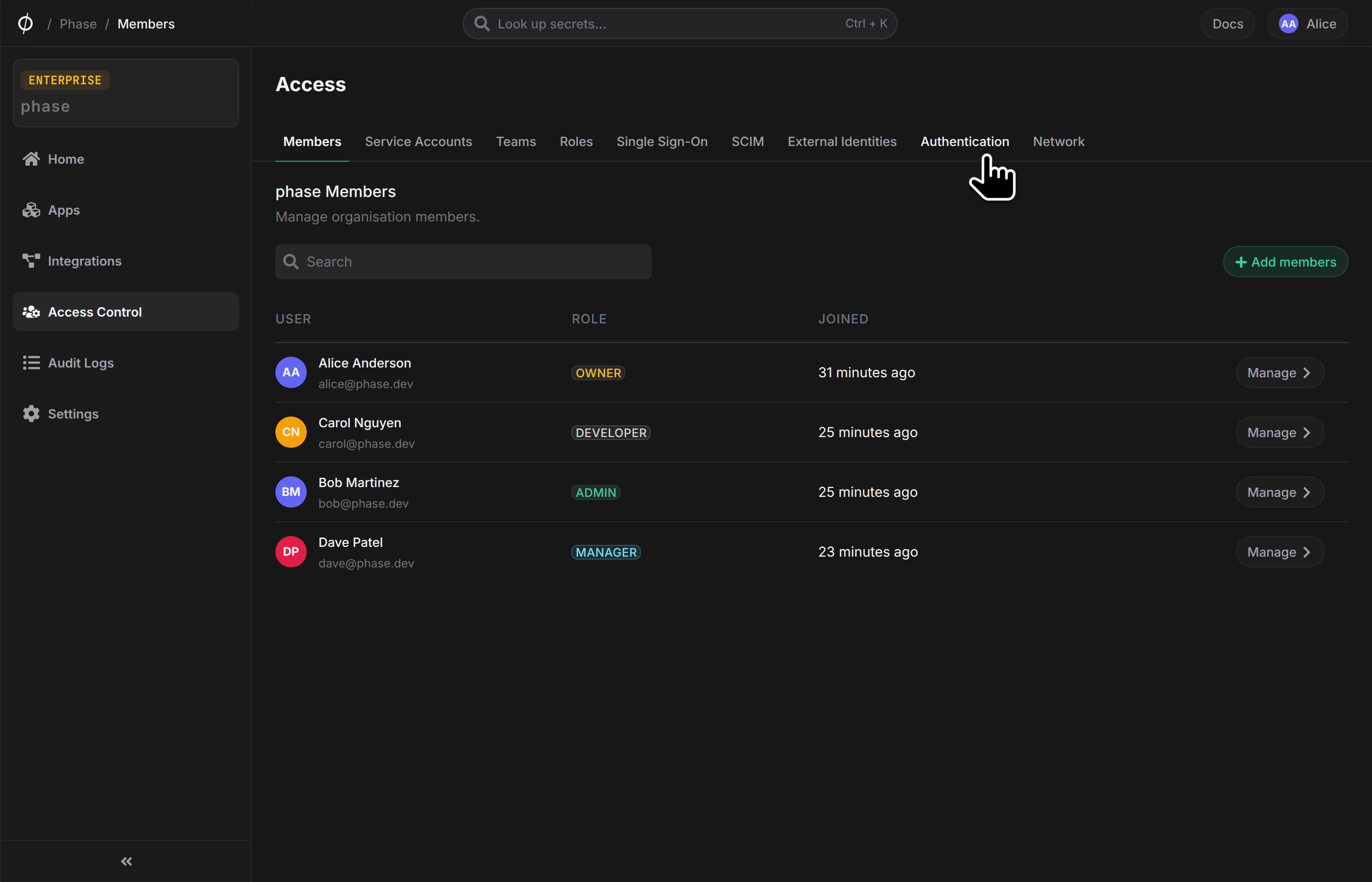Open Settings in the sidebar
This screenshot has width=1372, height=882.
click(x=125, y=414)
